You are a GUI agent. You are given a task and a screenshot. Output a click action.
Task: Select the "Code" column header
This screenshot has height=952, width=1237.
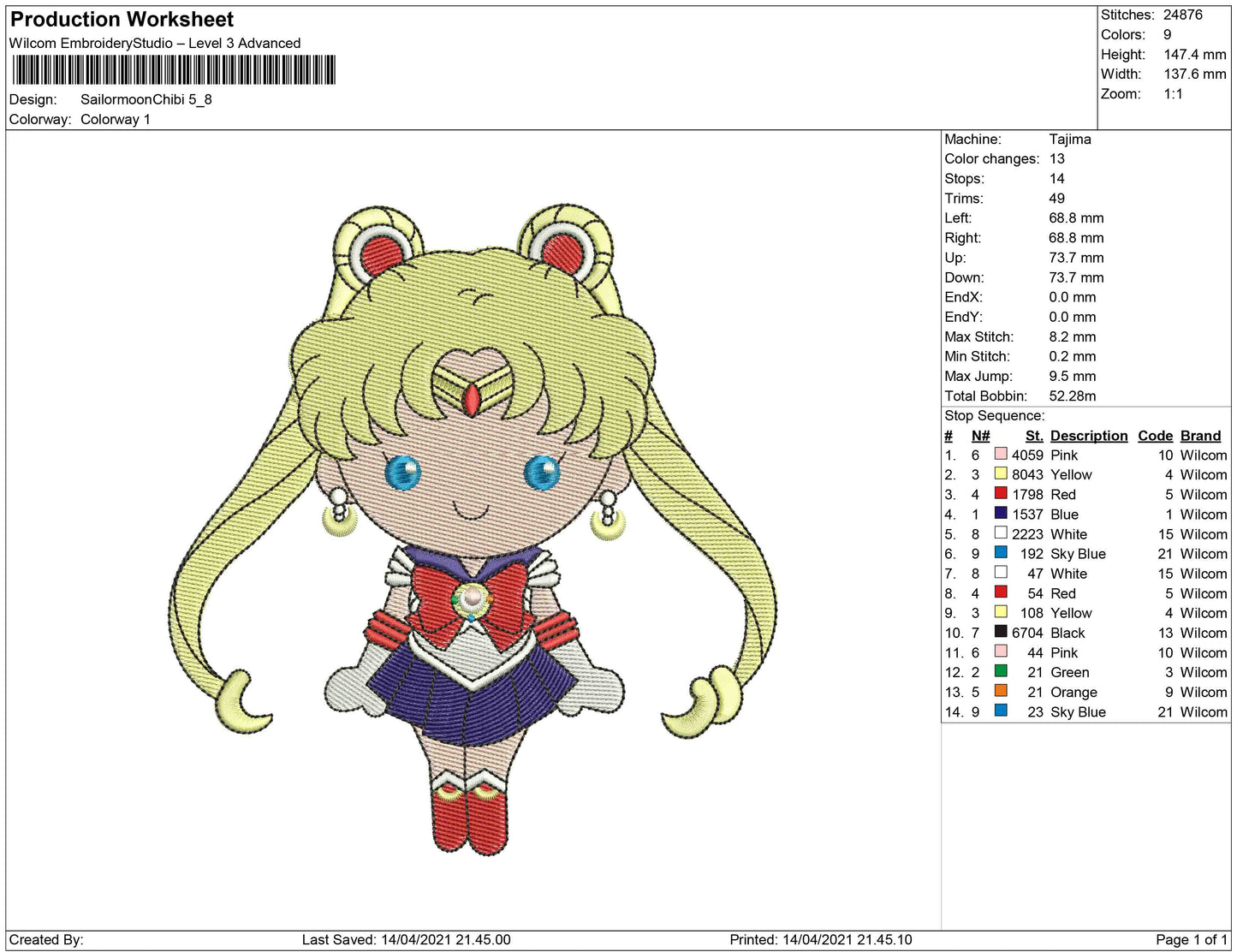coord(1155,436)
